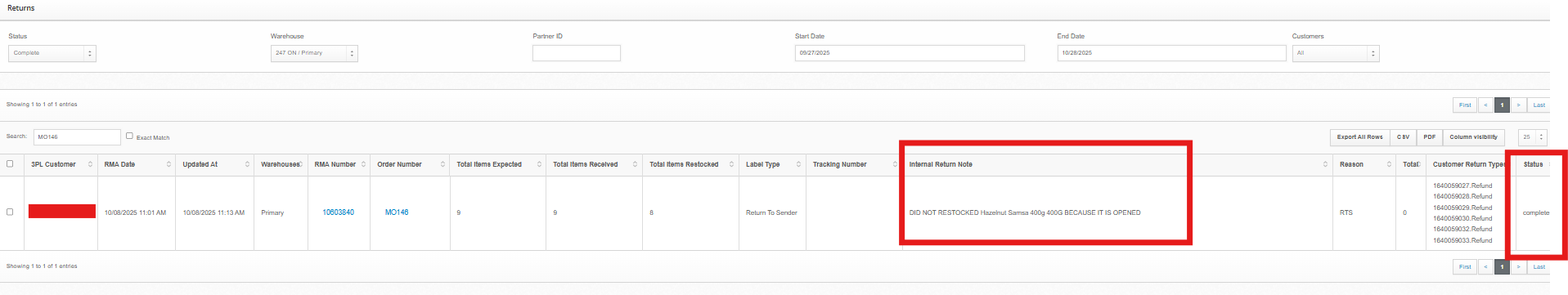This screenshot has height=295, width=1568.
Task: Sort by the Internal Return Note column
Action: [1117, 164]
